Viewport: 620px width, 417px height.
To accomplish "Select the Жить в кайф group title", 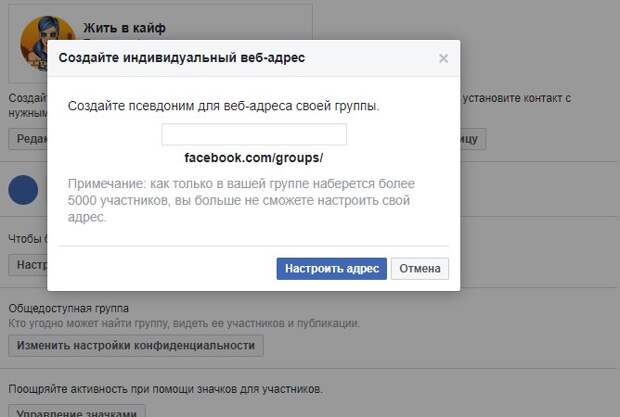I will (124, 28).
